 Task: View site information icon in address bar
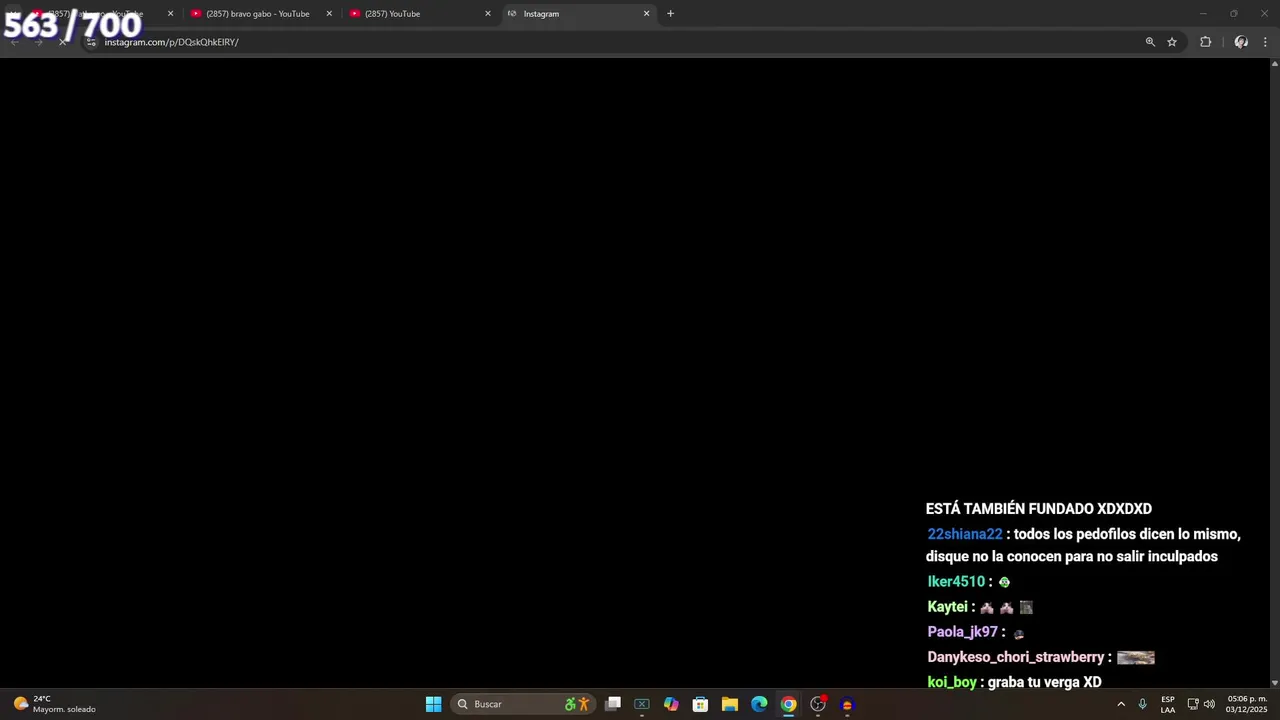91,42
